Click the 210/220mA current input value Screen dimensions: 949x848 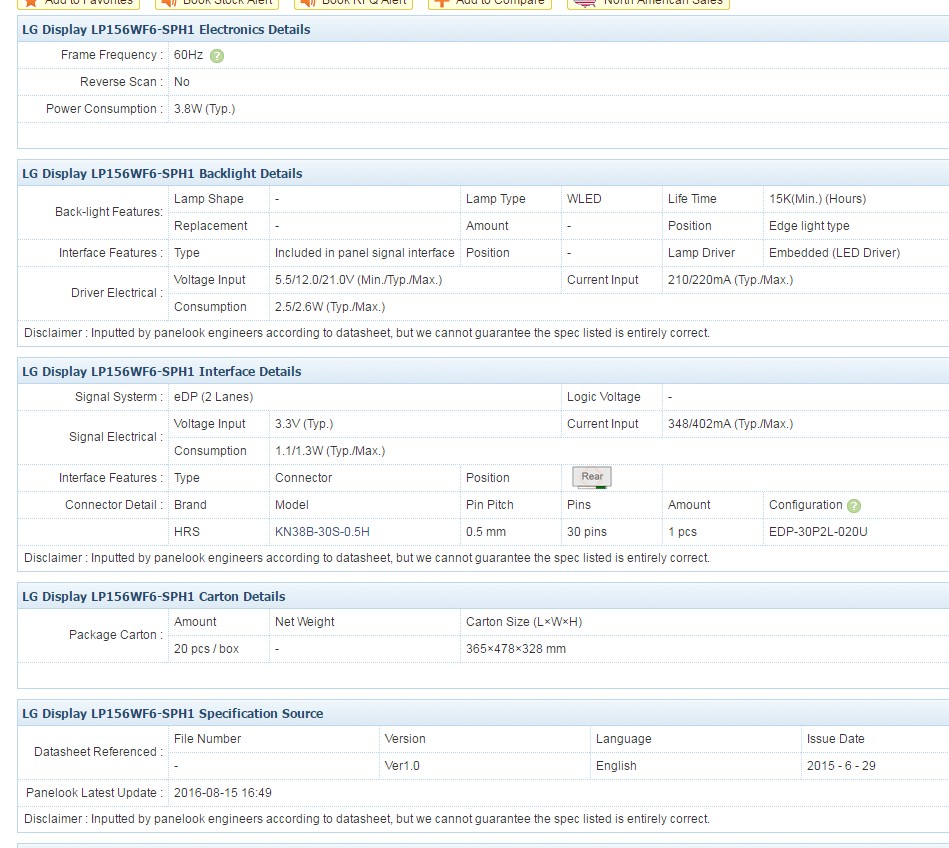pos(730,280)
